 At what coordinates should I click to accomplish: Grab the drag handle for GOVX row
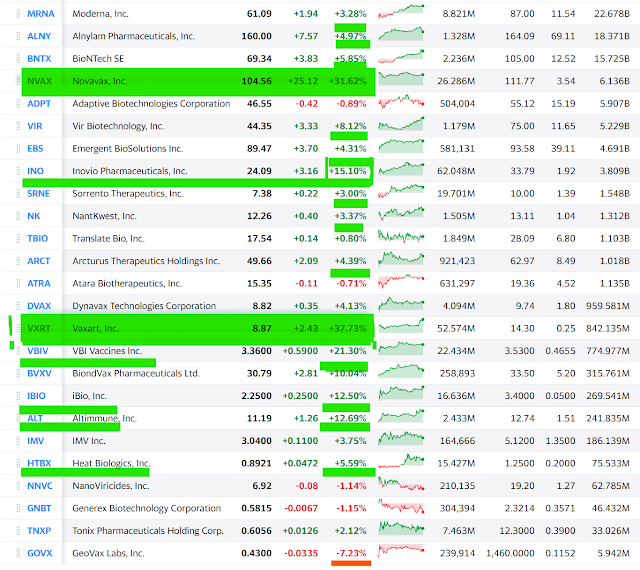(x=18, y=553)
